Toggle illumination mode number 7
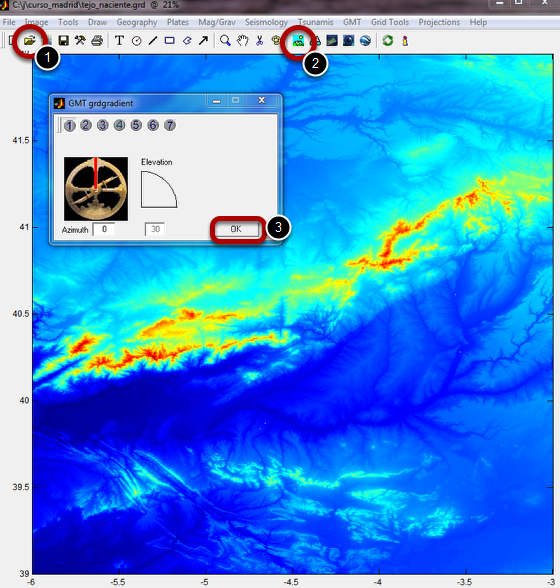 170,125
